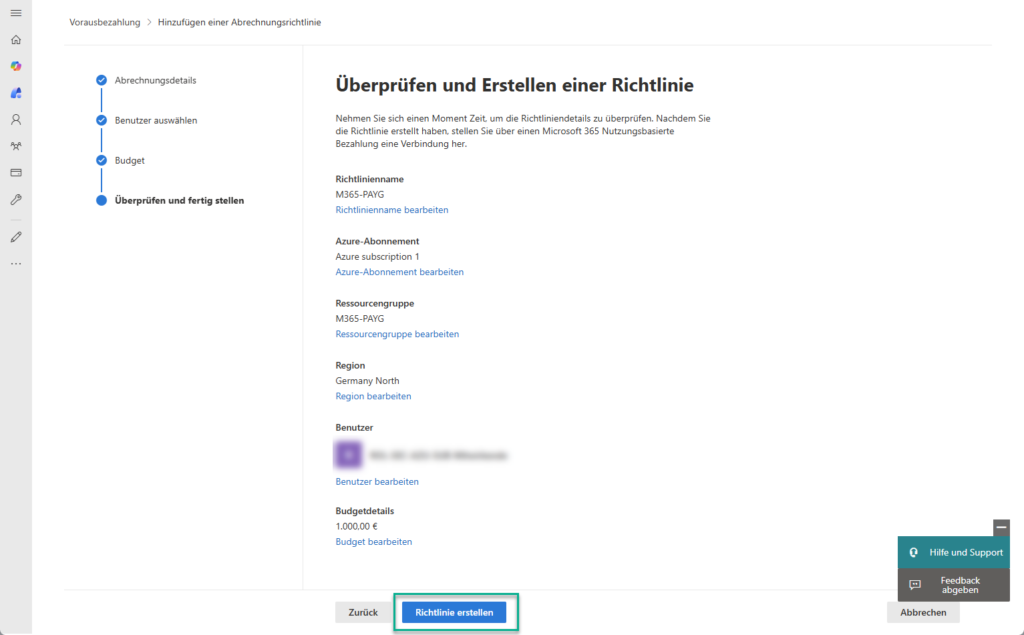Click the Zurück button

coord(363,612)
